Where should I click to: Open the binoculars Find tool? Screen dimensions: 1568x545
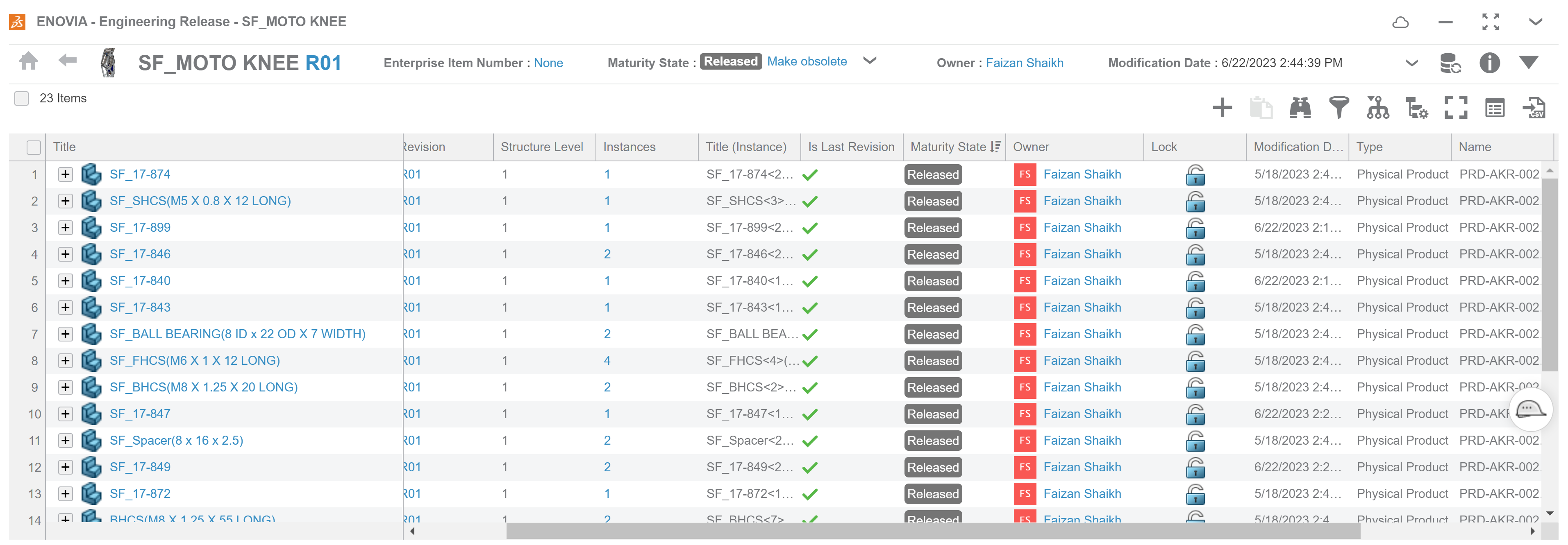pos(1300,108)
